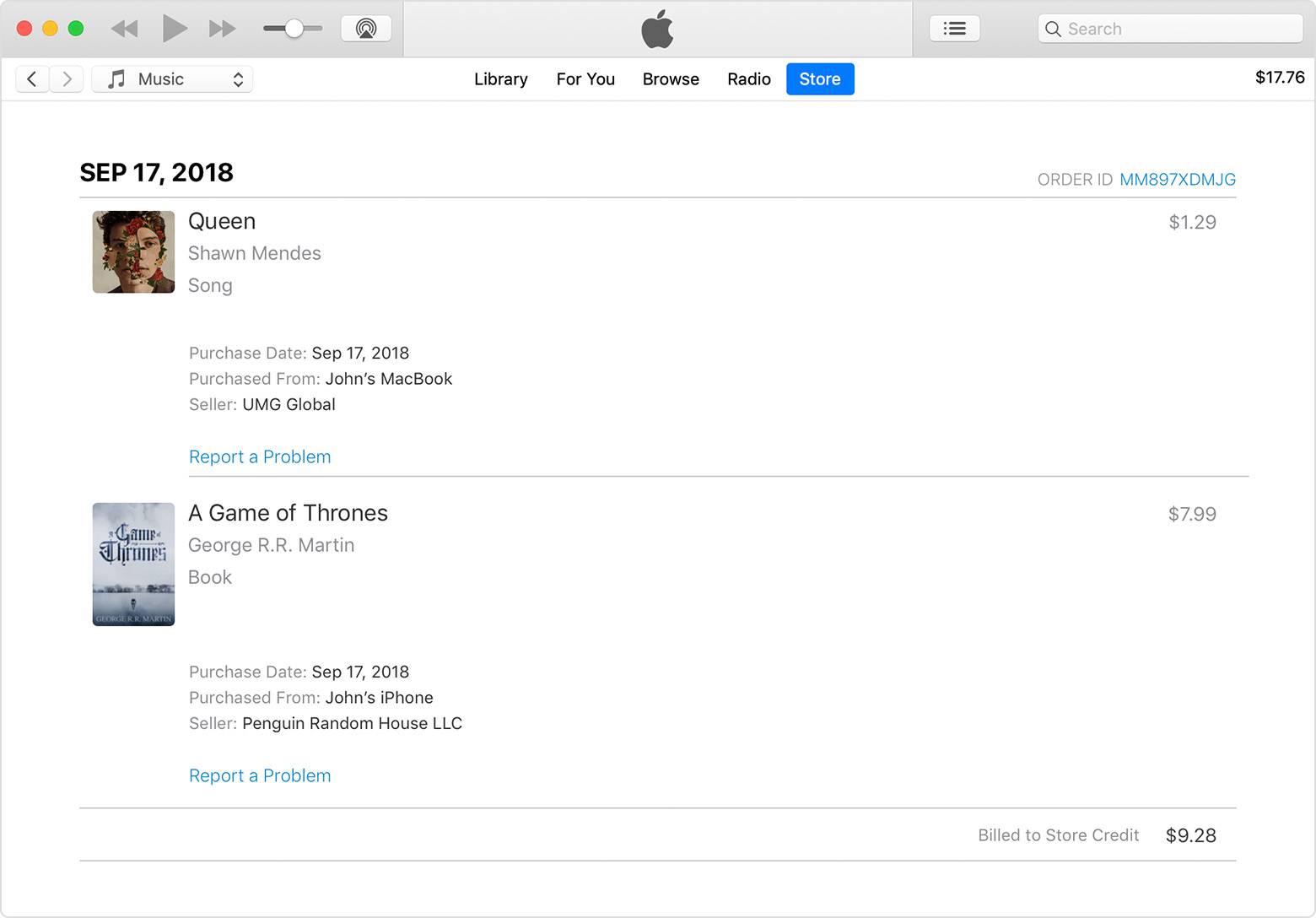Click the Store tab
This screenshot has height=918, width=1316.
pos(819,79)
